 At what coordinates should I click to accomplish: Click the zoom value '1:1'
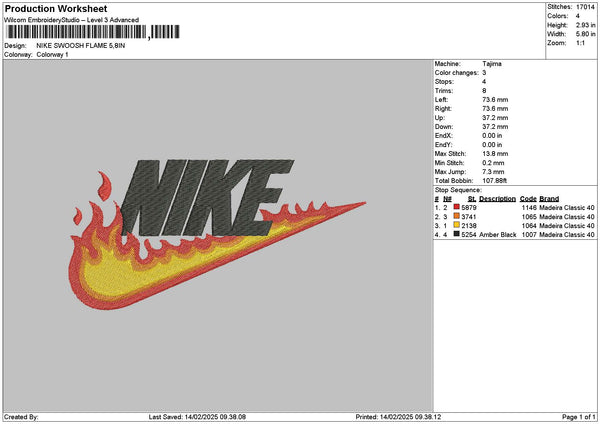point(580,43)
